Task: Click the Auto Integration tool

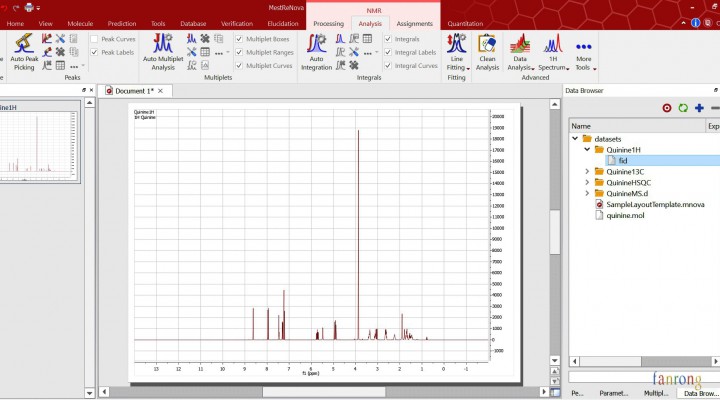Action: (x=316, y=50)
